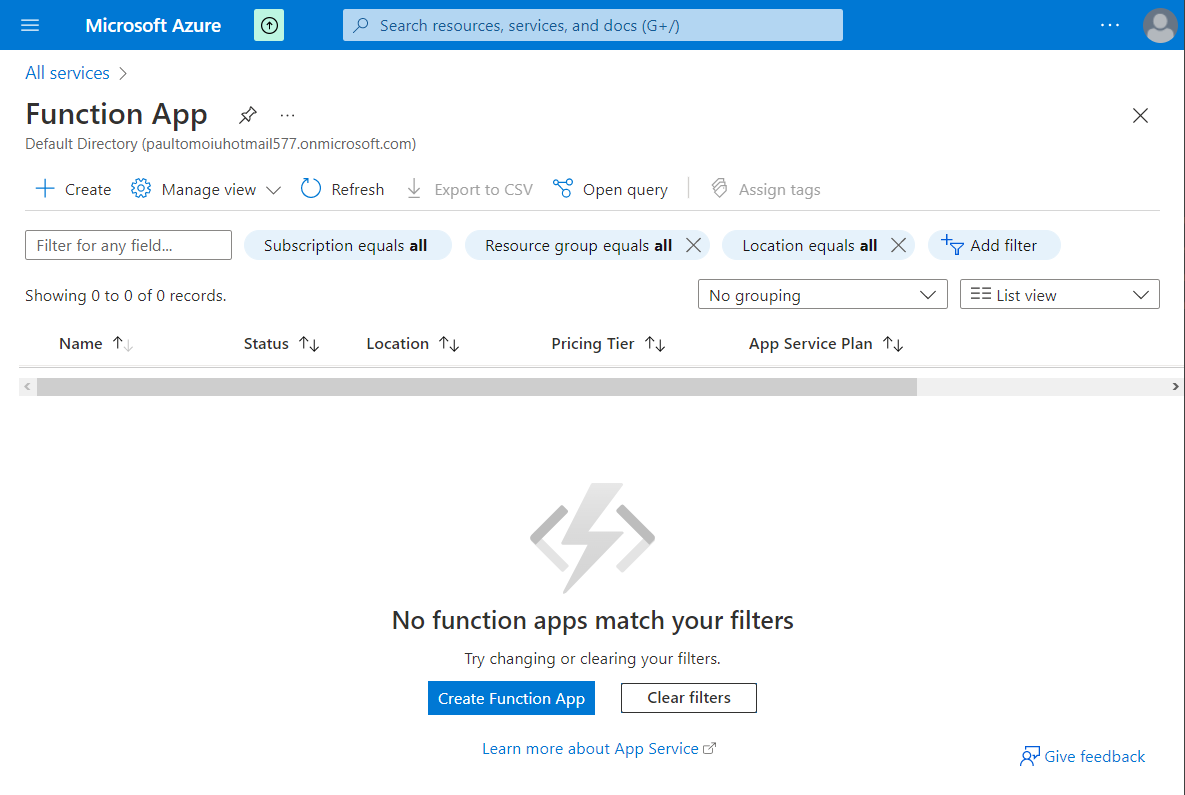Focus the Search resources, services, and docs box
1185x795 pixels.
click(x=592, y=25)
